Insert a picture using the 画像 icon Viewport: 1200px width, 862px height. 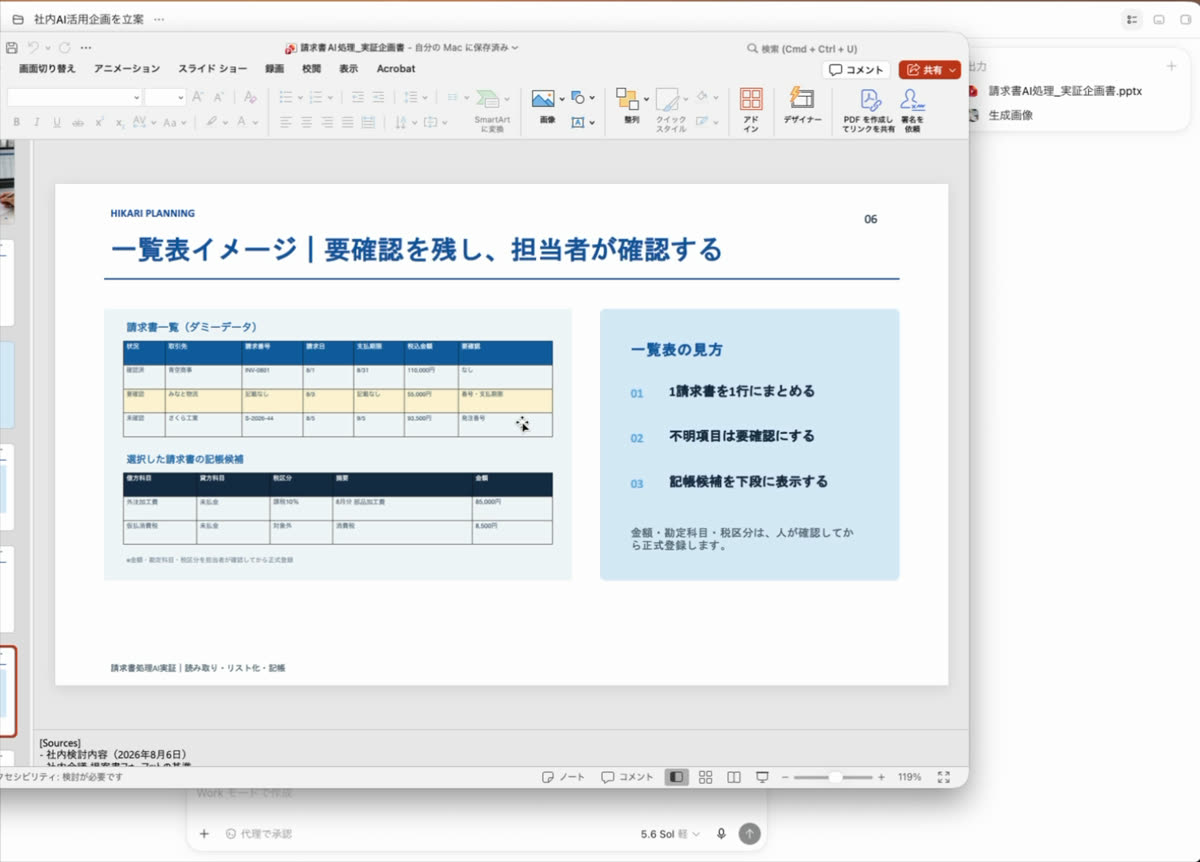point(543,99)
